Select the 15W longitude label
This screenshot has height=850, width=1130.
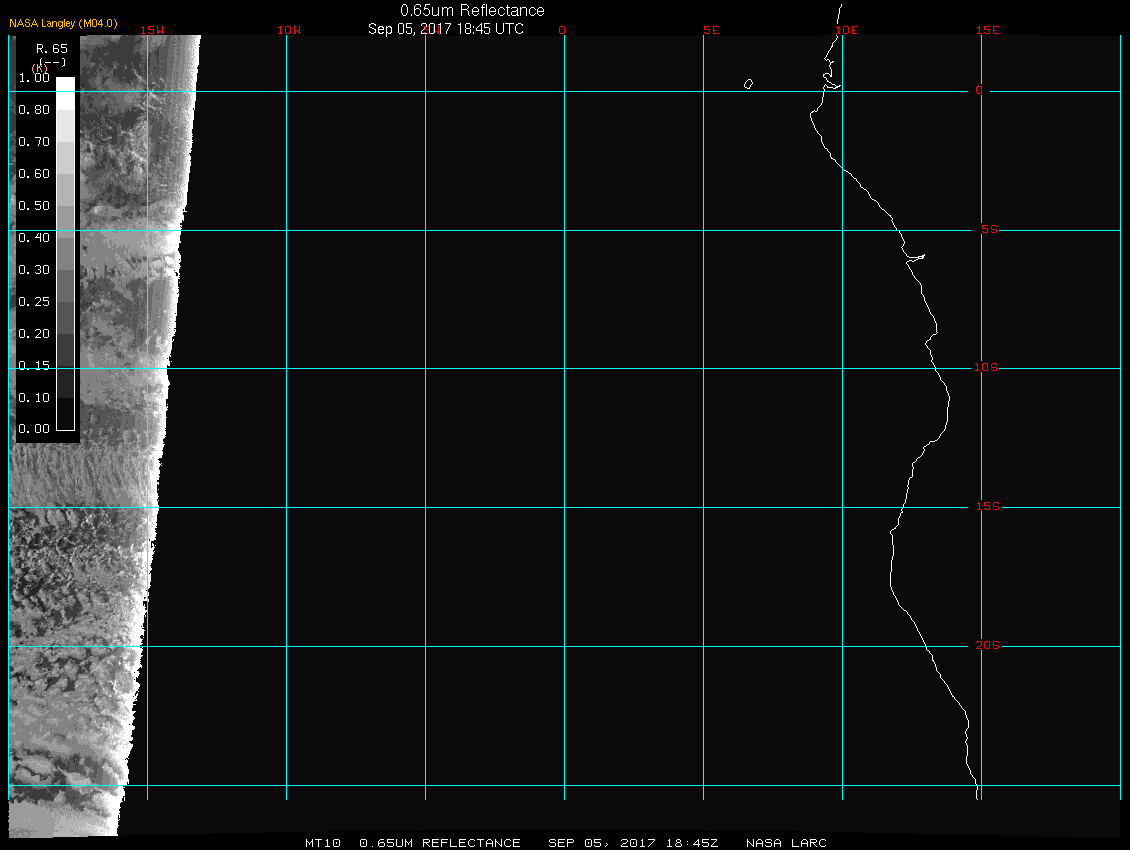tap(152, 30)
